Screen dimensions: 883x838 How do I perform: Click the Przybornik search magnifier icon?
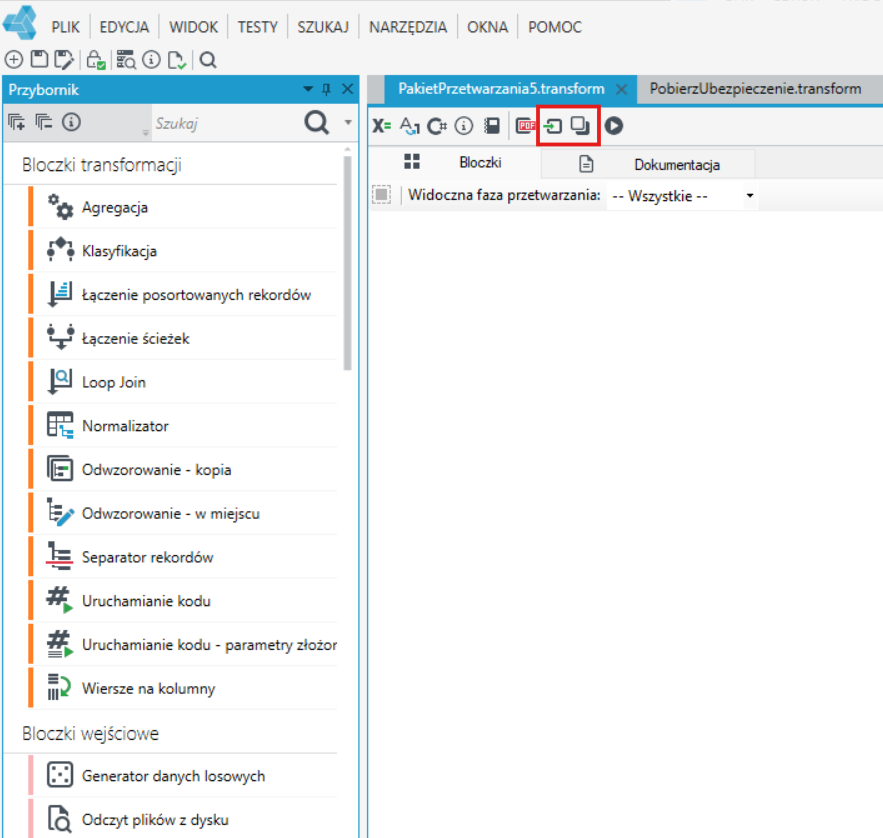pos(316,122)
